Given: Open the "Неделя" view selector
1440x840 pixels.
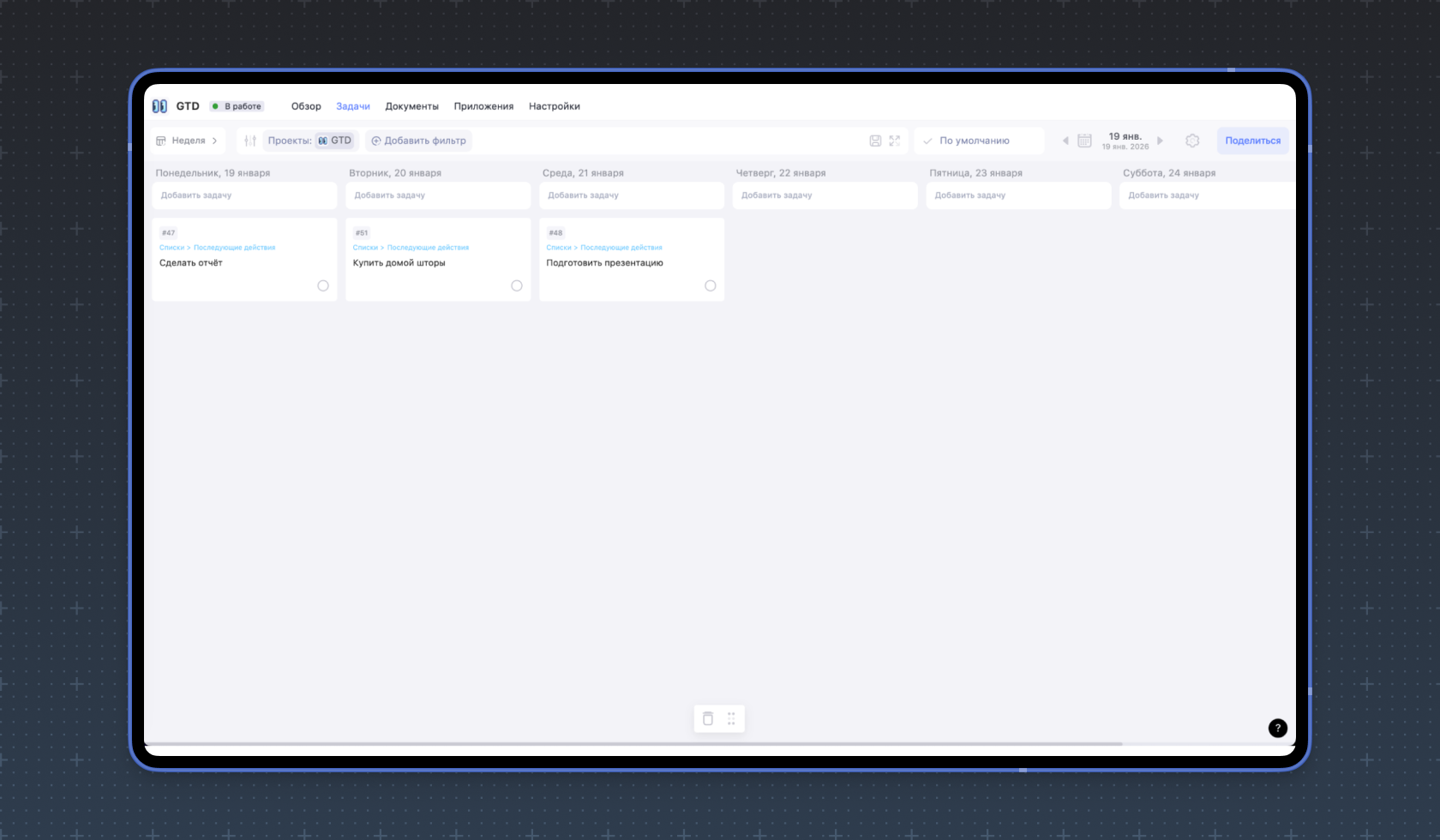Looking at the screenshot, I should click(188, 141).
